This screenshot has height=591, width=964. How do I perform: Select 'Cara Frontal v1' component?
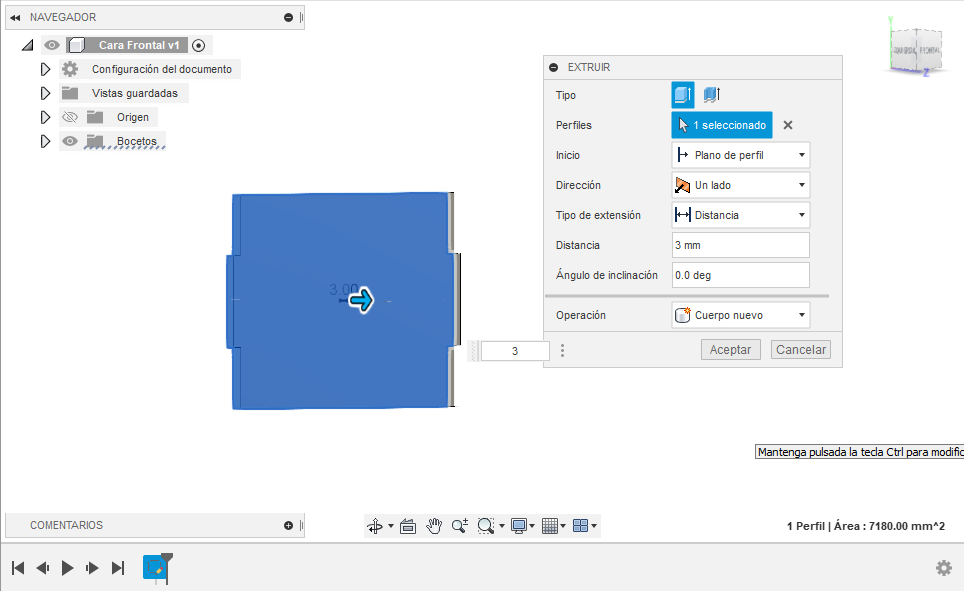[139, 45]
